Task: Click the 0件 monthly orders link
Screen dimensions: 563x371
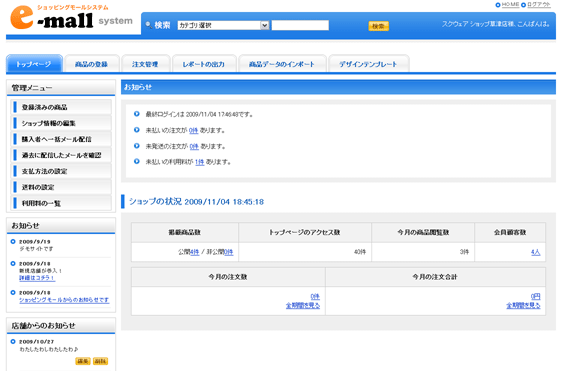Action: point(315,297)
